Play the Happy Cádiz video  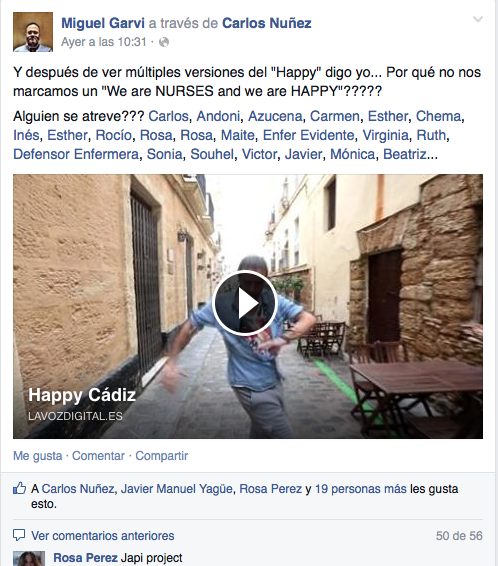[x=244, y=303]
